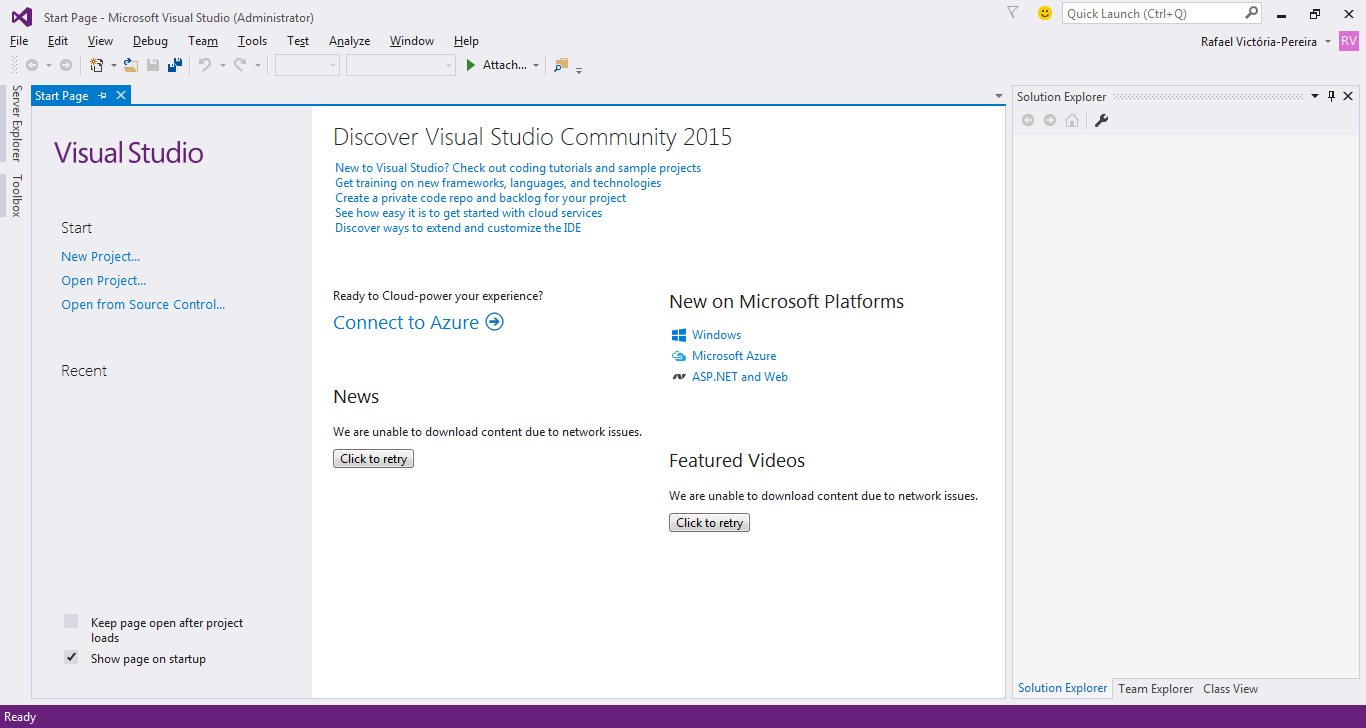
Task: Click the Windows logo icon under New on Microsoft Platforms
Action: tap(679, 335)
